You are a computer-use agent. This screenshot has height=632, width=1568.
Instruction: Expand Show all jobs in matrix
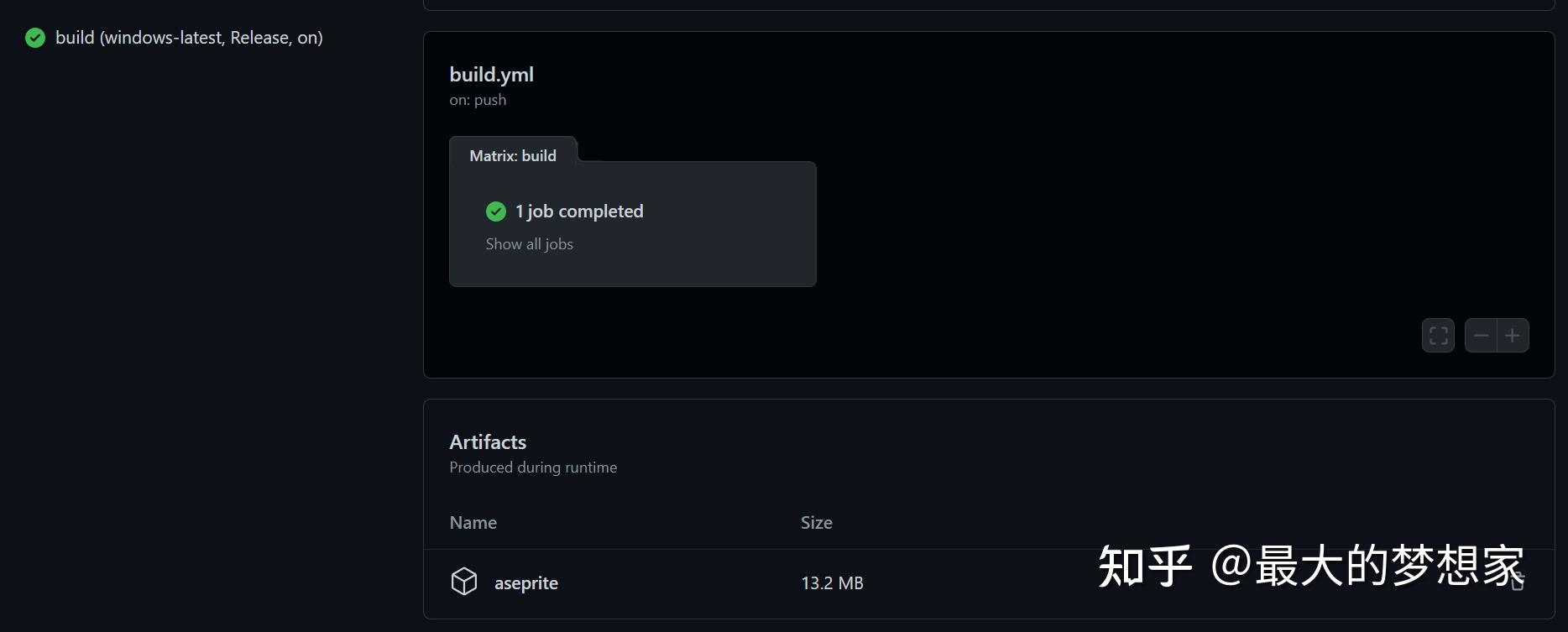[x=529, y=244]
